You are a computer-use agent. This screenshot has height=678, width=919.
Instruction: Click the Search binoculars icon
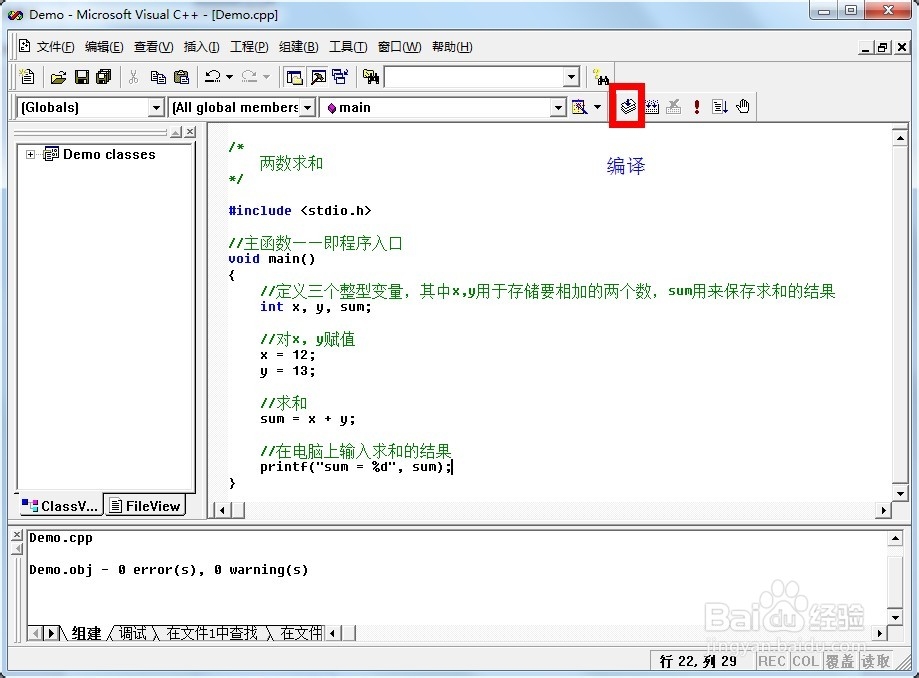[601, 77]
